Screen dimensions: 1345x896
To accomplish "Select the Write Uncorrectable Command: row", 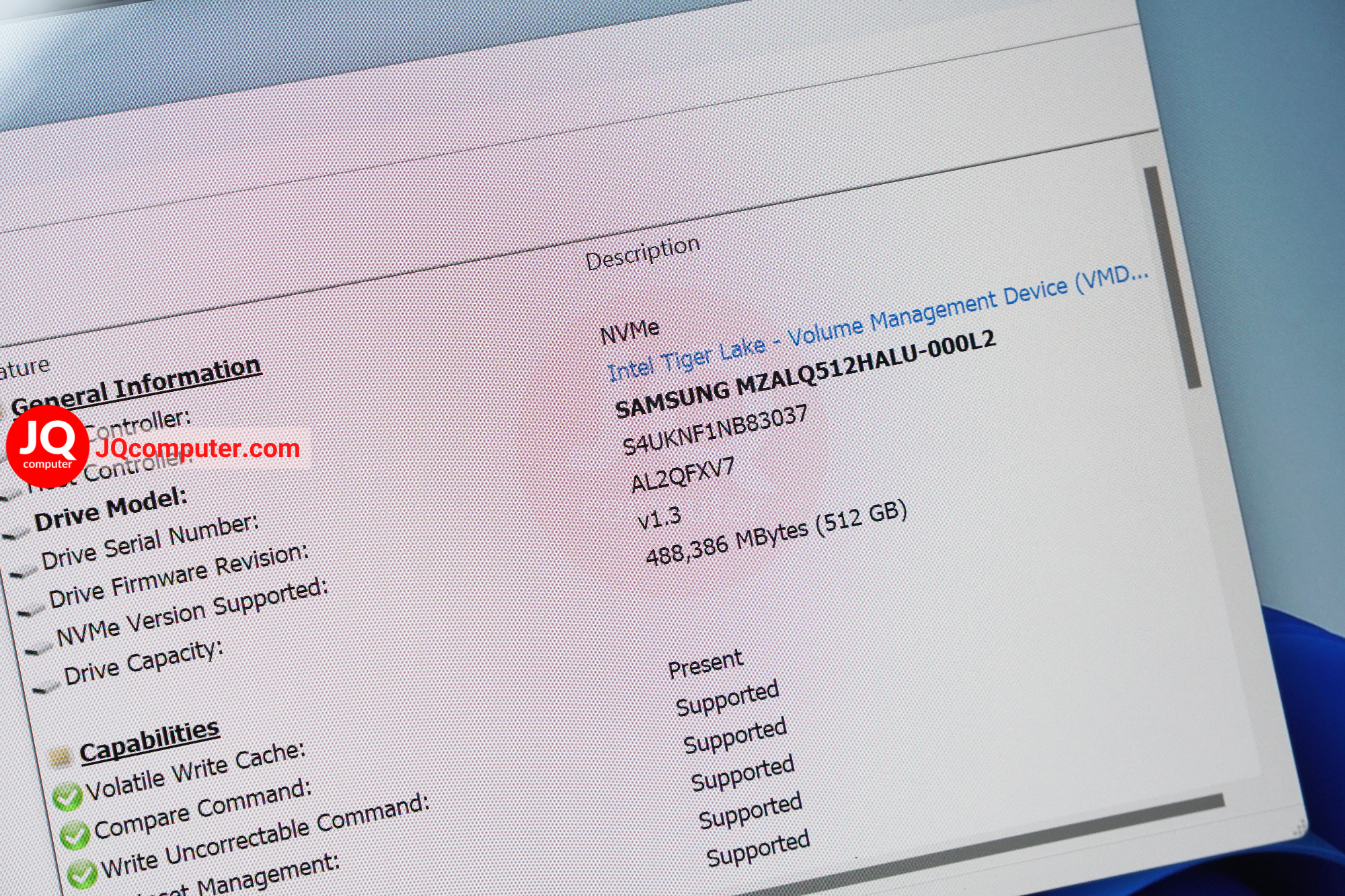I will 265,838.
